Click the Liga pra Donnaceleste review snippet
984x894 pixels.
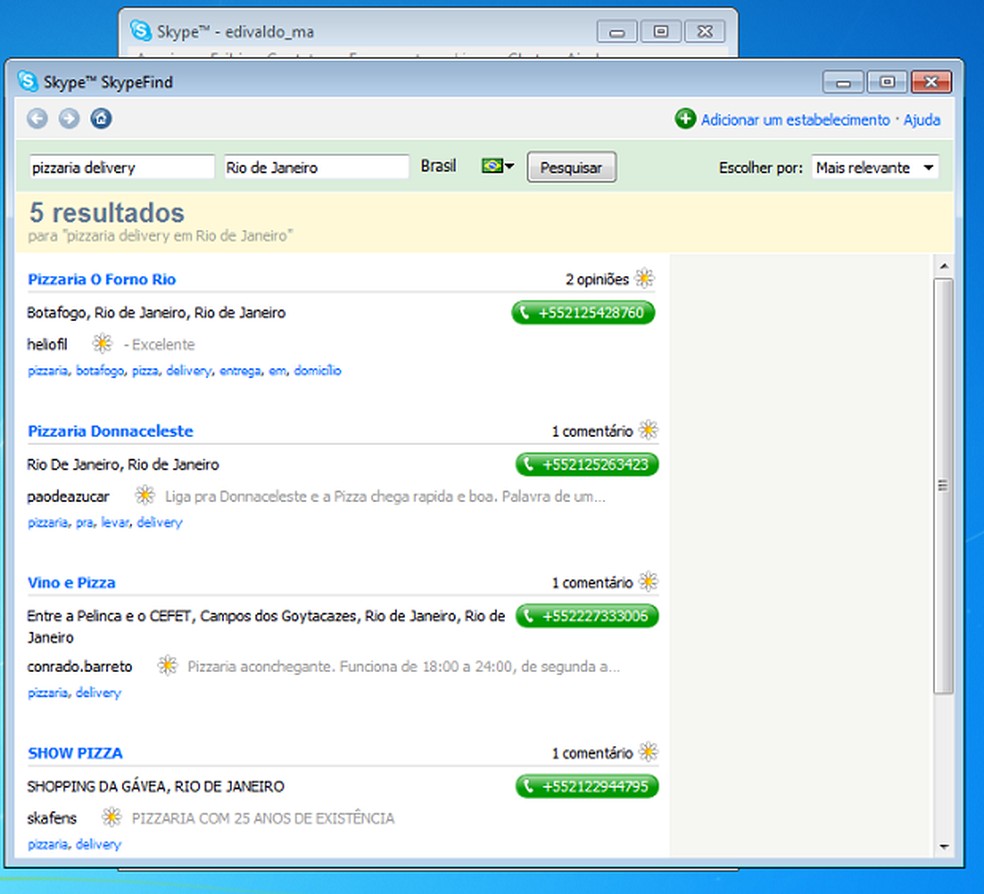[x=385, y=496]
